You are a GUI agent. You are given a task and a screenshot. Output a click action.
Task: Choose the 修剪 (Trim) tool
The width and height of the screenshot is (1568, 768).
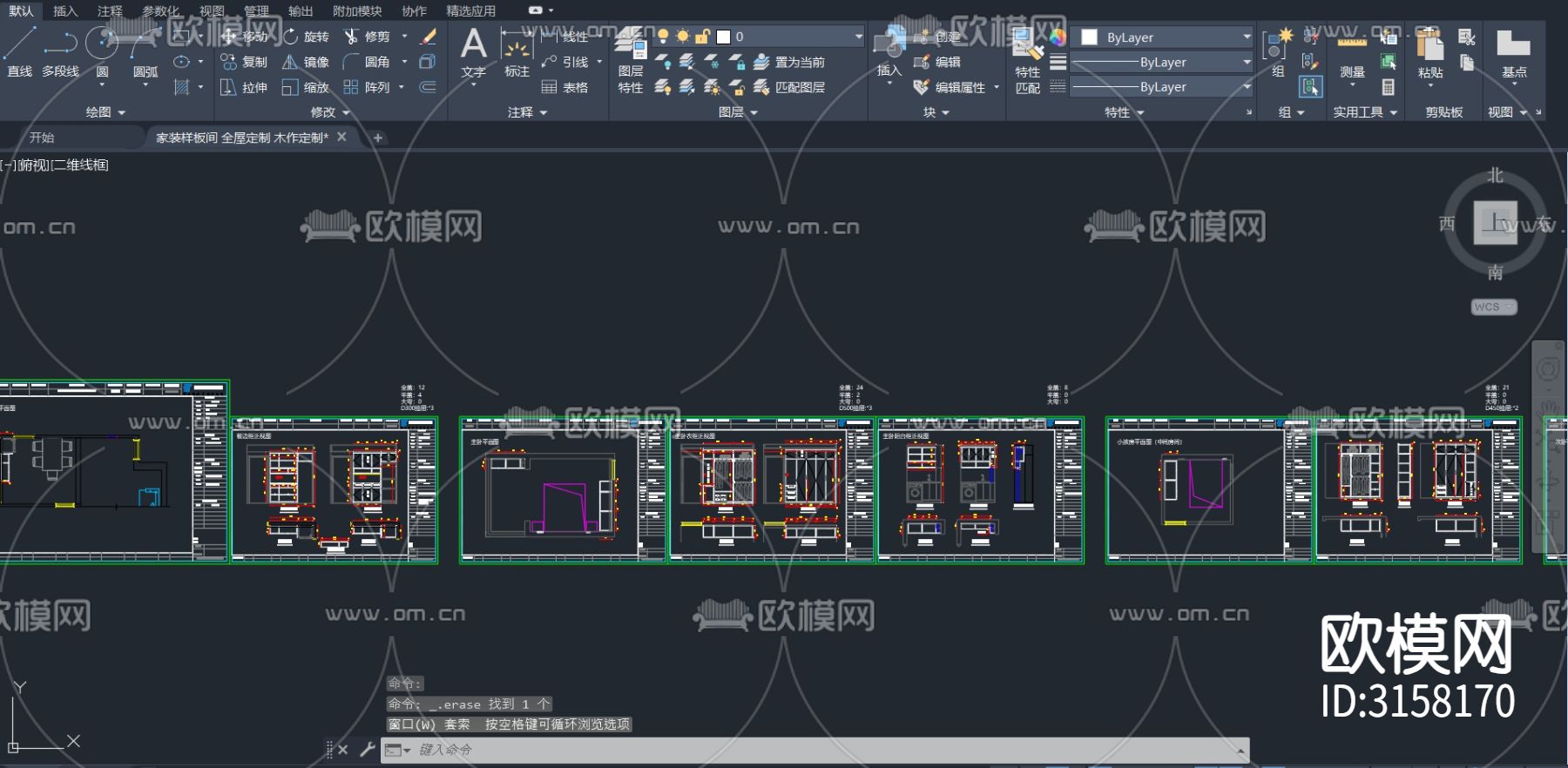point(351,37)
